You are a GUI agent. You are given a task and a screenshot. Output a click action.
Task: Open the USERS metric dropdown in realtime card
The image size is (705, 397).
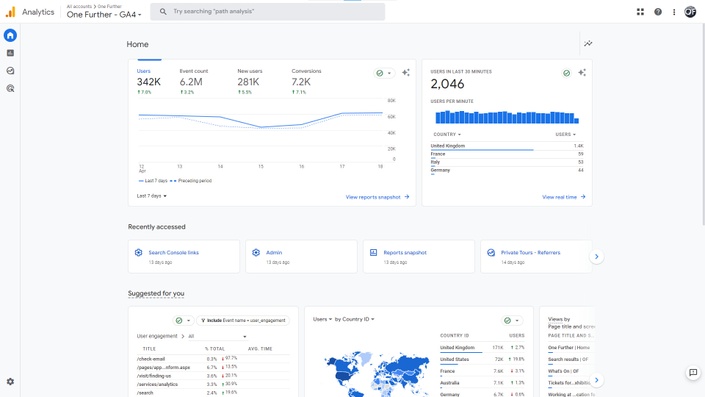[x=565, y=134]
